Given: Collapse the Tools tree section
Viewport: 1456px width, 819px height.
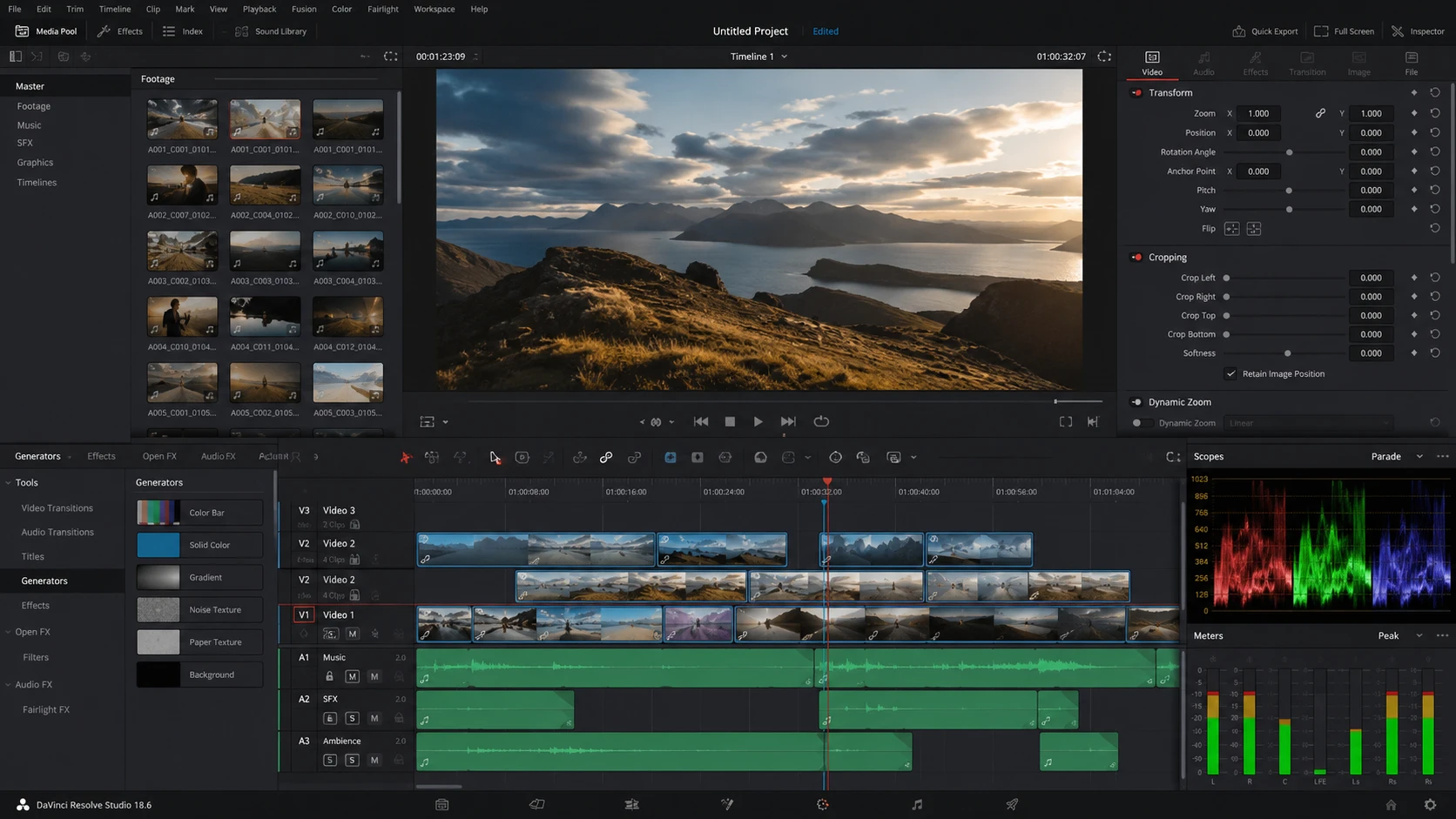Looking at the screenshot, I should 9,482.
